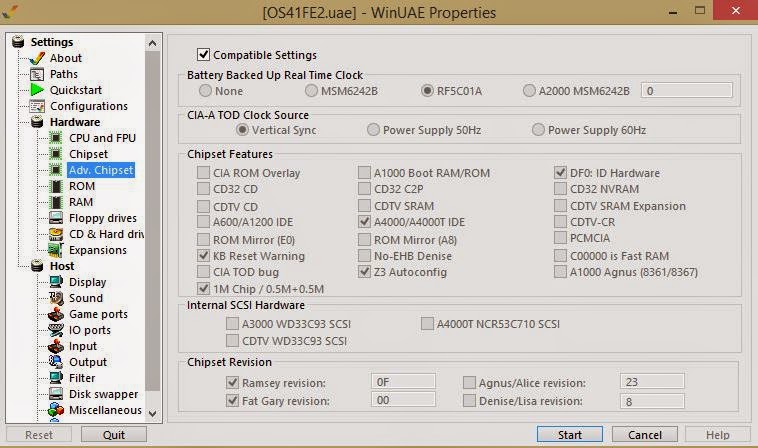Click the Floppy drives icon
This screenshot has width=758, height=448.
click(x=56, y=218)
